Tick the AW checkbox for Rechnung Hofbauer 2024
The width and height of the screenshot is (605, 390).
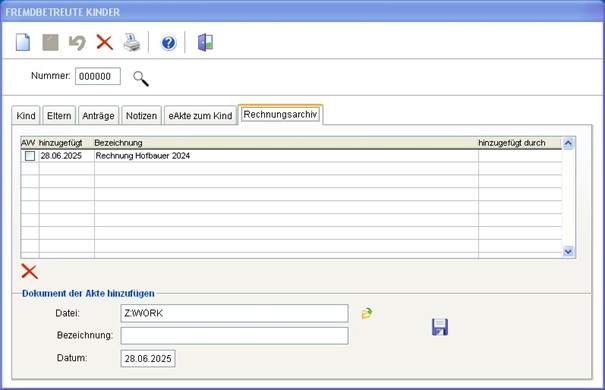tap(30, 156)
